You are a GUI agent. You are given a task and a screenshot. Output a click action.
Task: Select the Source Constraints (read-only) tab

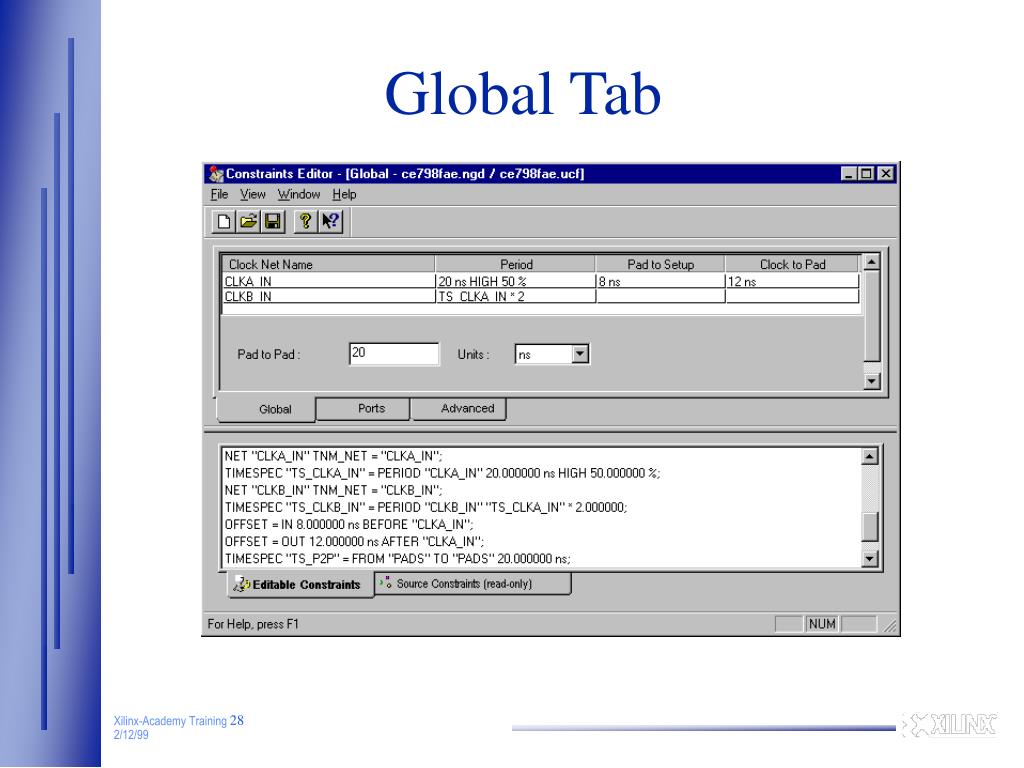point(473,583)
